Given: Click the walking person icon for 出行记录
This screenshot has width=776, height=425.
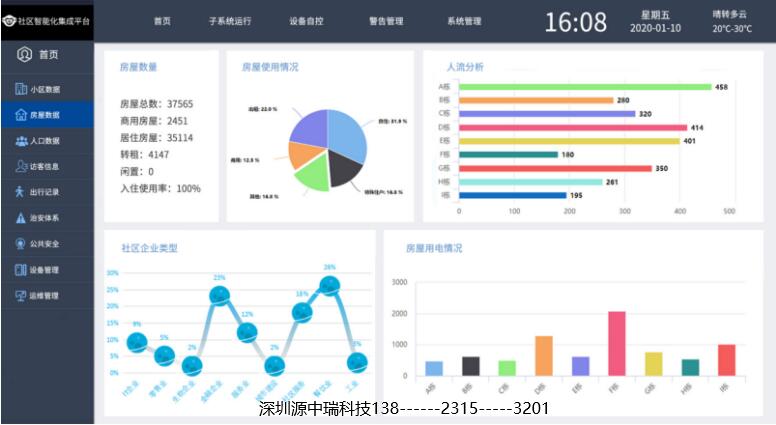Looking at the screenshot, I should click(x=20, y=192).
